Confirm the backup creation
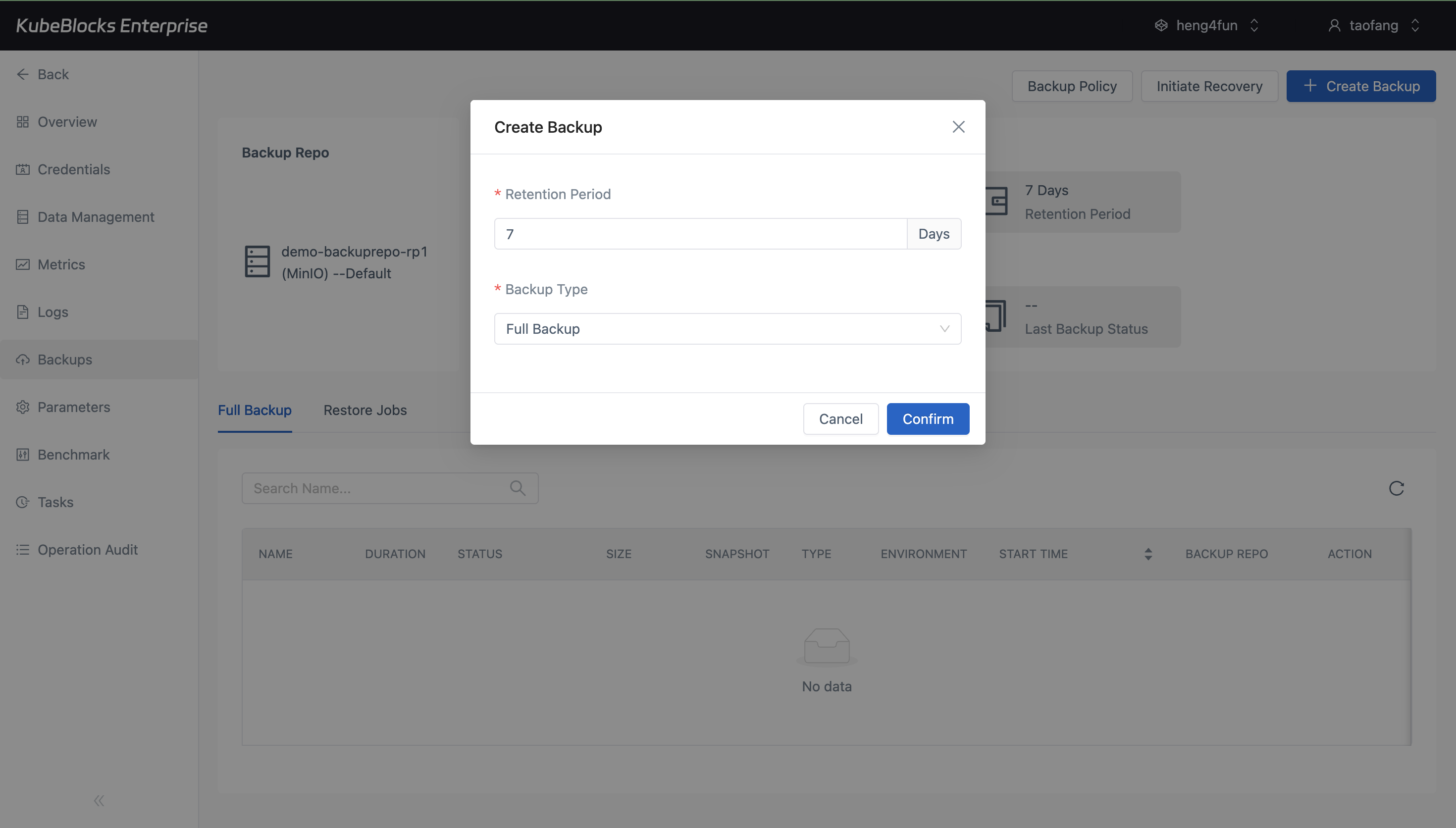Image resolution: width=1456 pixels, height=828 pixels. pyautogui.click(x=927, y=418)
